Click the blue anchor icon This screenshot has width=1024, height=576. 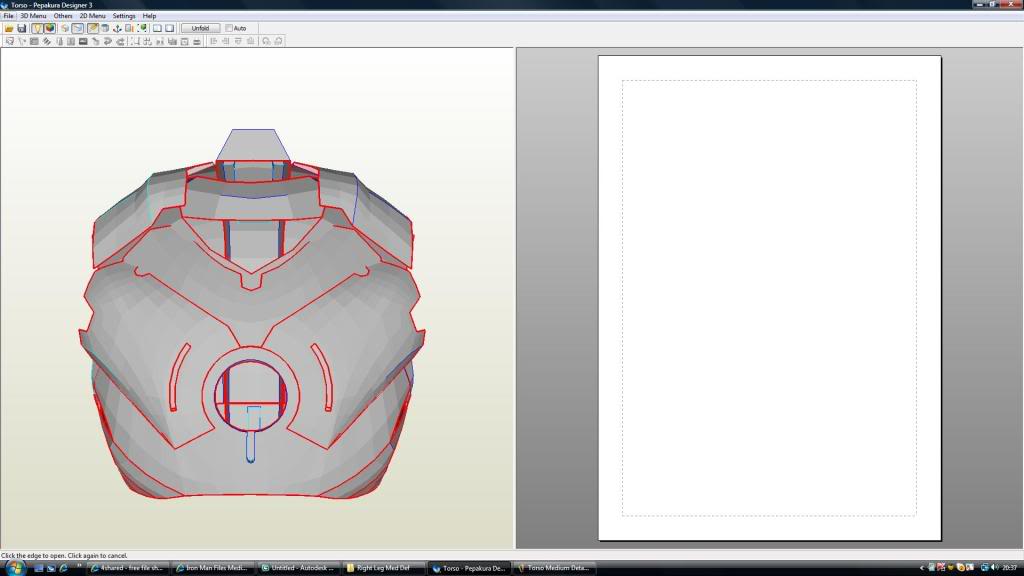click(x=117, y=28)
